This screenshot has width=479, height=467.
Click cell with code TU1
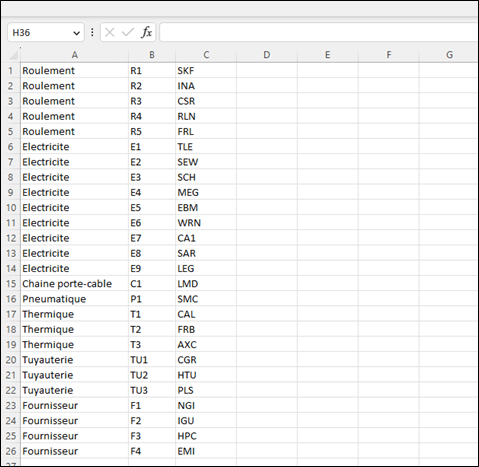click(x=152, y=360)
